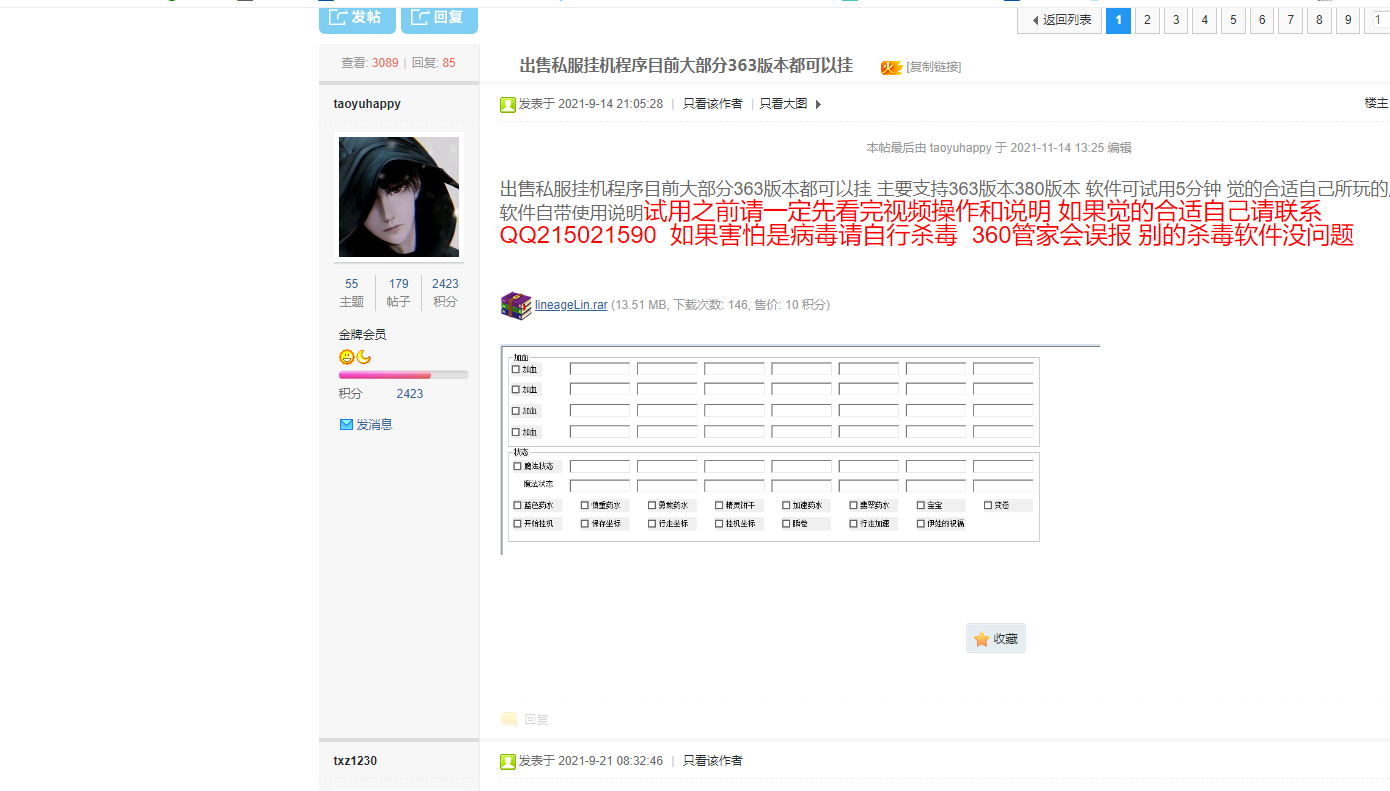Filter txz1230's post with 只看该作者
This screenshot has width=1390, height=791.
(713, 761)
